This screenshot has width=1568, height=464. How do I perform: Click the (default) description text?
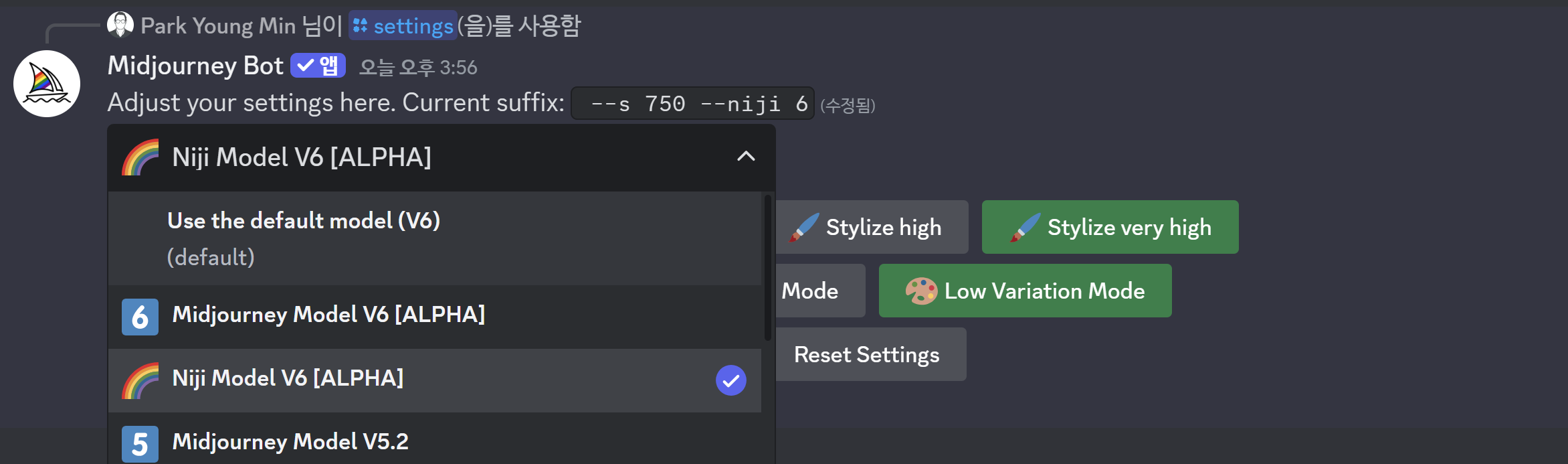211,257
